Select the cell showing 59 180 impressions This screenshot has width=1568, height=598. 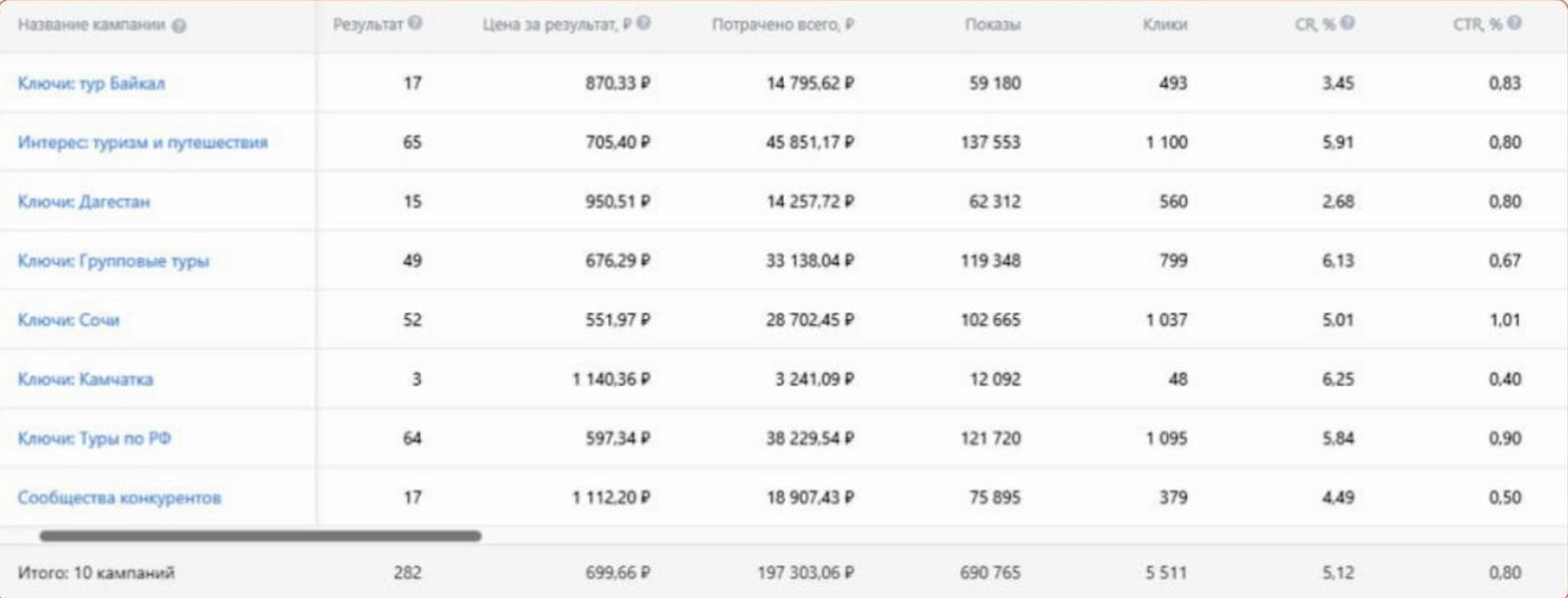pos(995,83)
